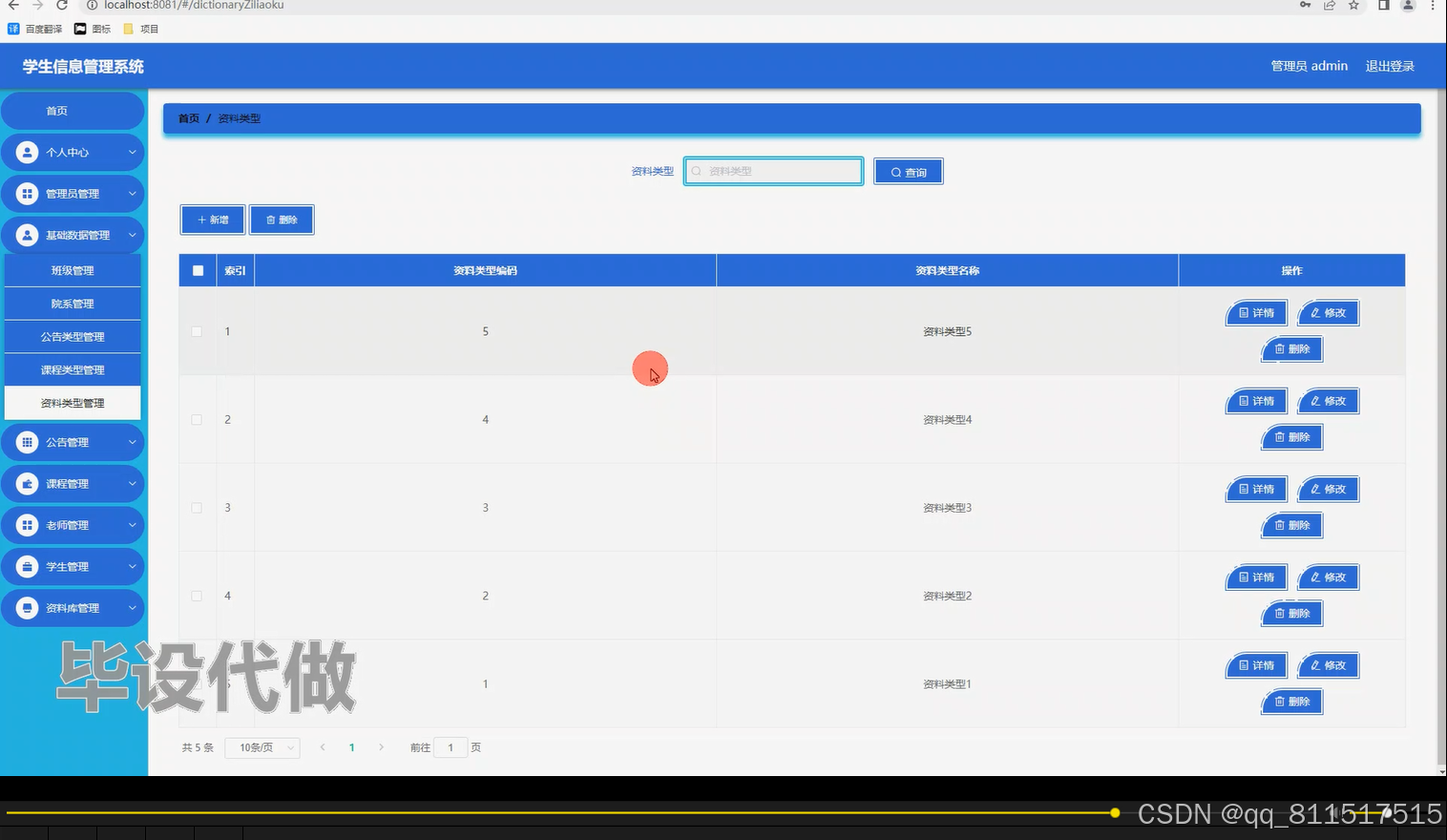The height and width of the screenshot is (840, 1447).
Task: Open browser side panel icon
Action: 1383,5
